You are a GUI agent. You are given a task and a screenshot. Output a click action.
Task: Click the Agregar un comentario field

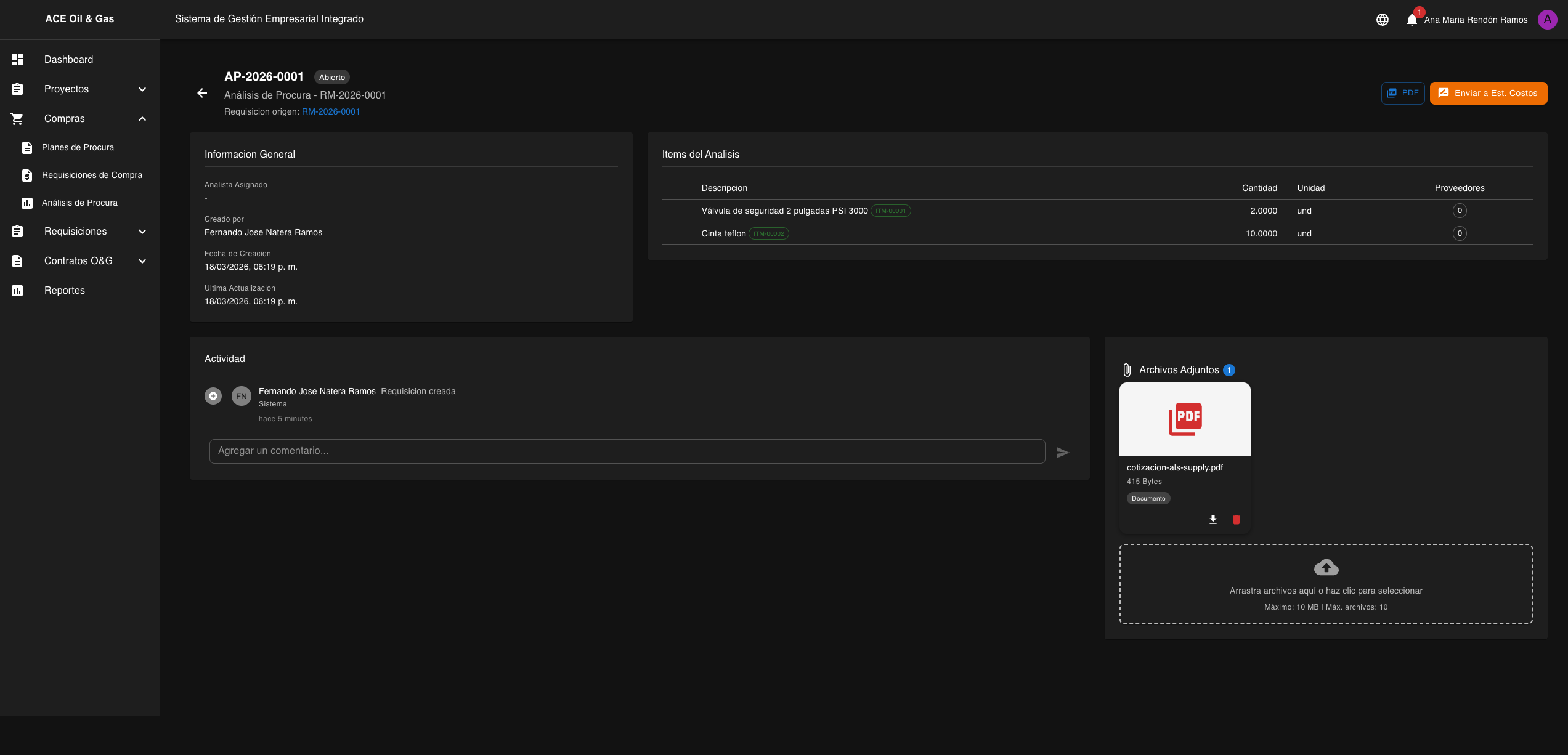tap(627, 451)
